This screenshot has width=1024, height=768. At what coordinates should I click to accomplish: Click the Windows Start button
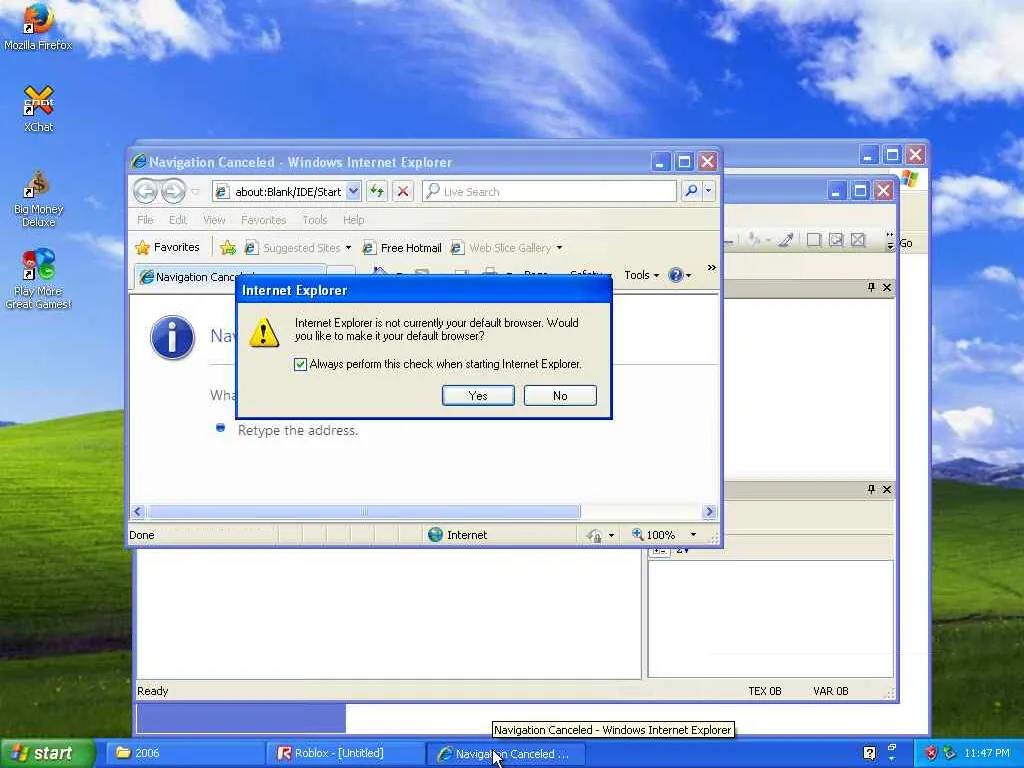[x=47, y=753]
